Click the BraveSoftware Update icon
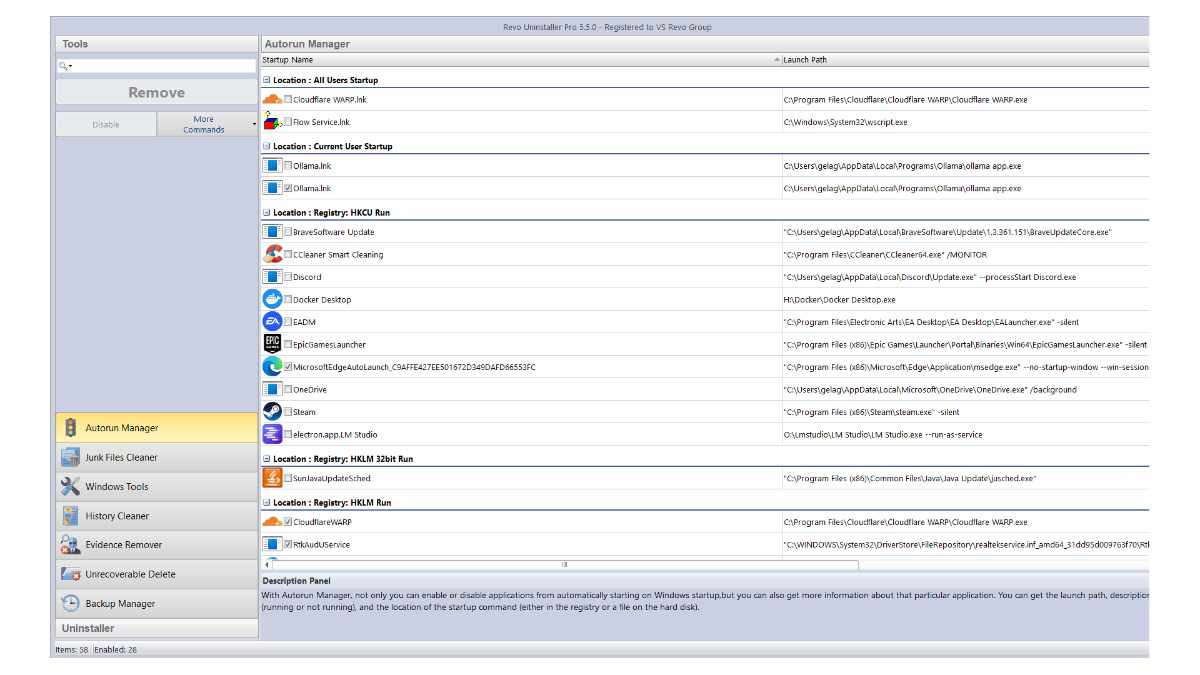 (272, 232)
